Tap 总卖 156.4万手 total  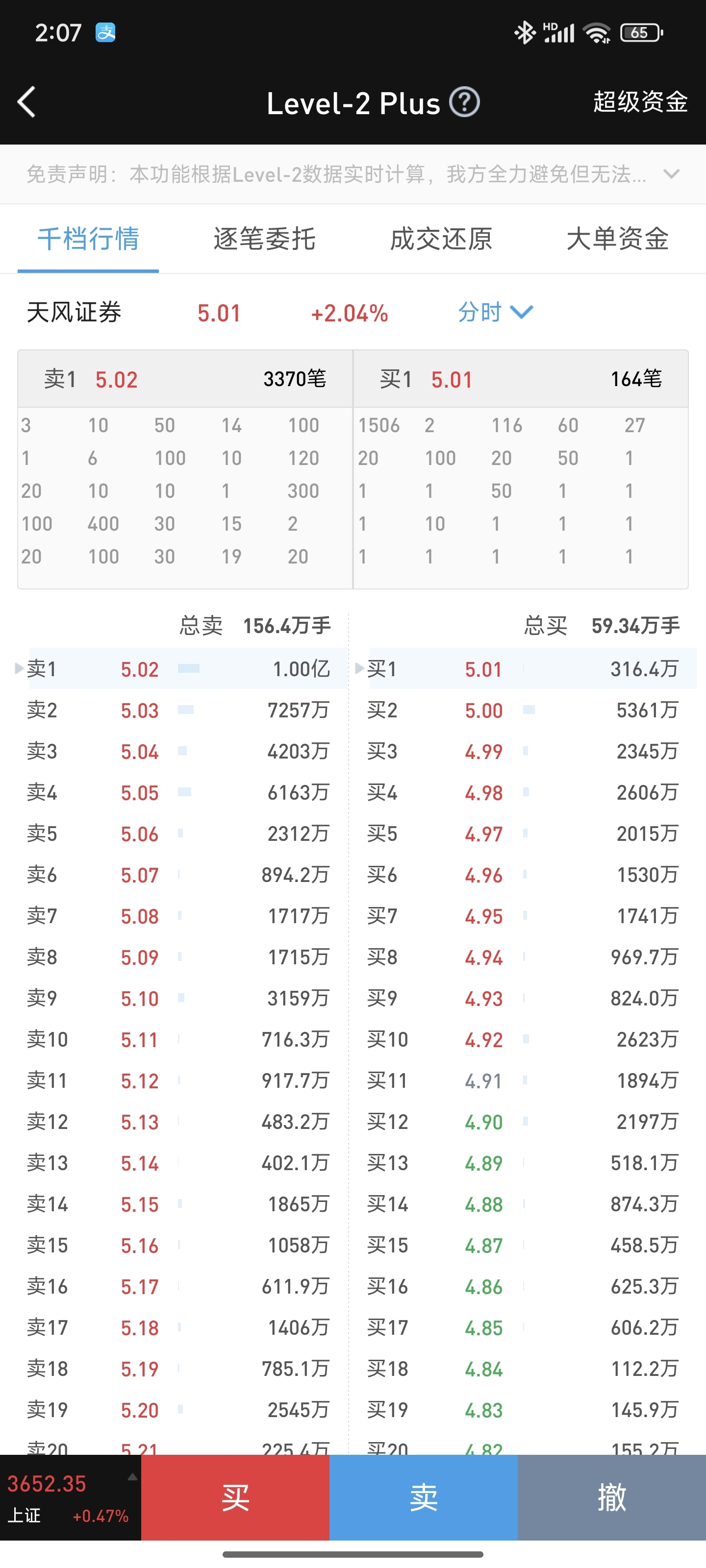254,625
